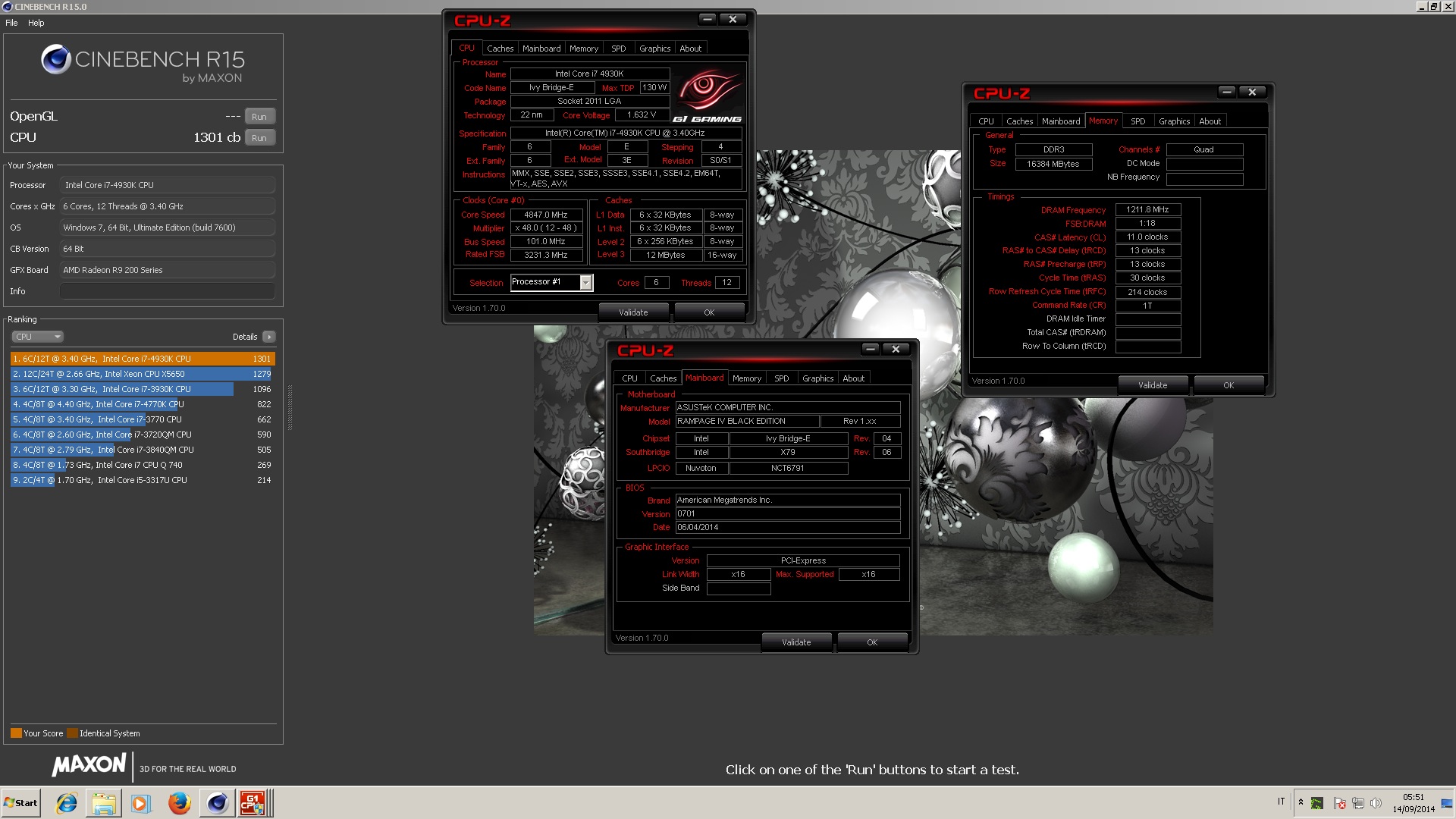Image resolution: width=1456 pixels, height=819 pixels.
Task: Run the OpenGL benchmark
Action: 259,117
